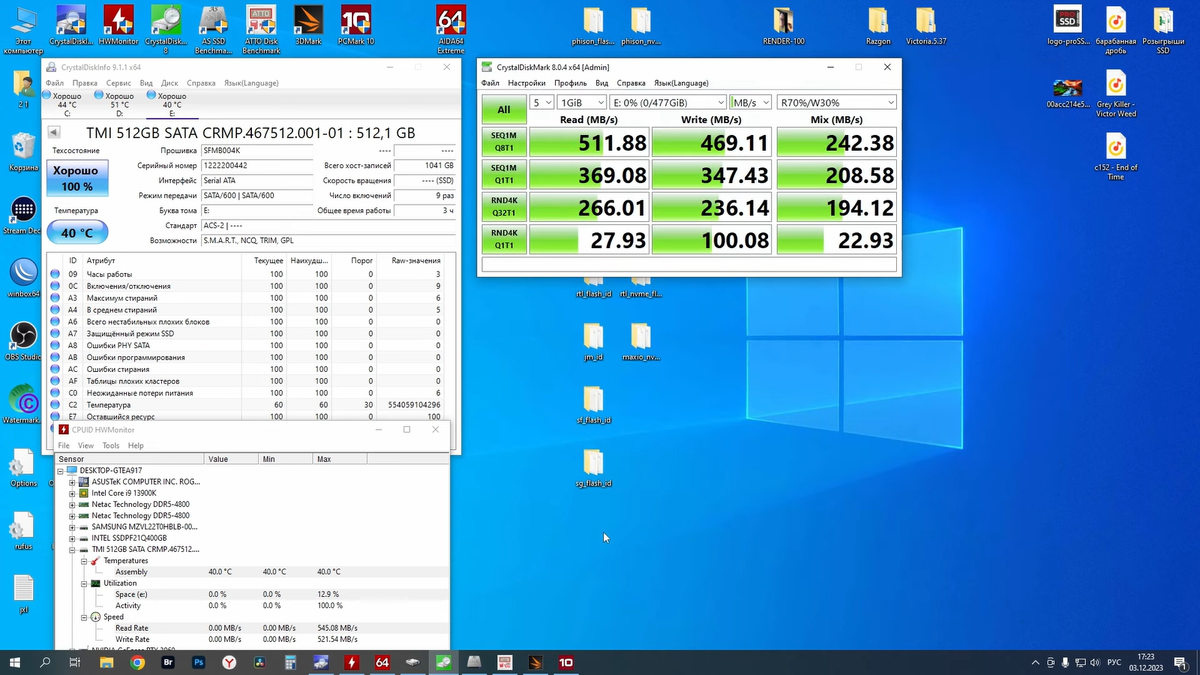The height and width of the screenshot is (675, 1200).
Task: Open the Tools menu in HWMonitor
Action: (110, 446)
